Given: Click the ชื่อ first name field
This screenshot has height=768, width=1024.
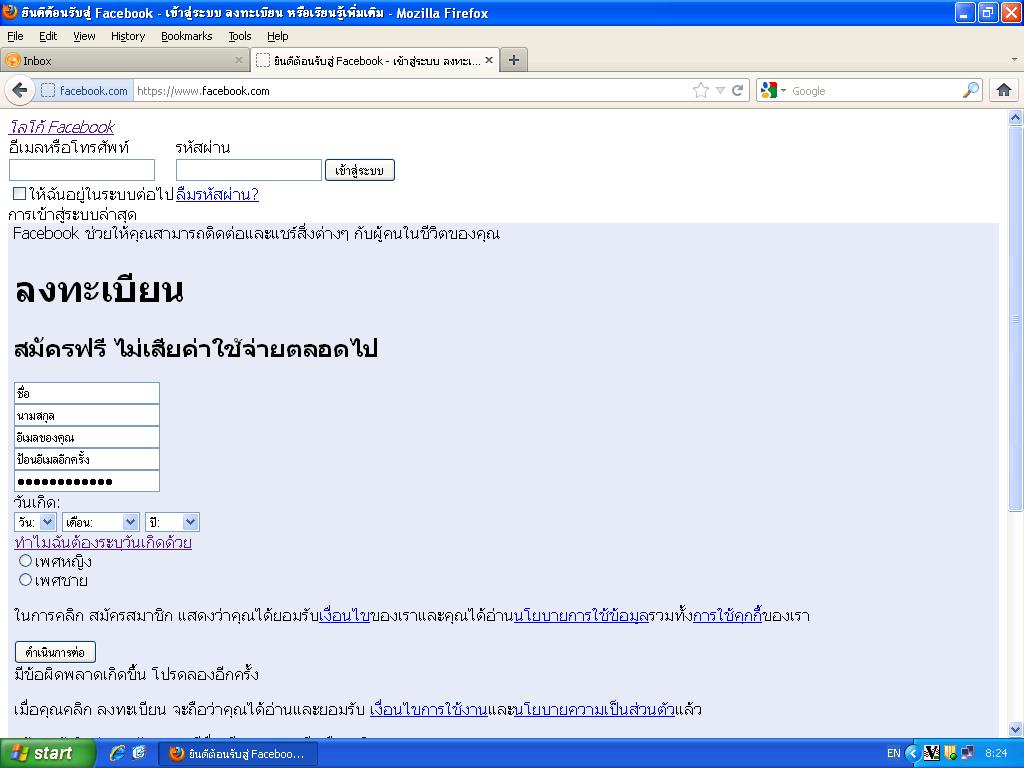Looking at the screenshot, I should pos(87,393).
